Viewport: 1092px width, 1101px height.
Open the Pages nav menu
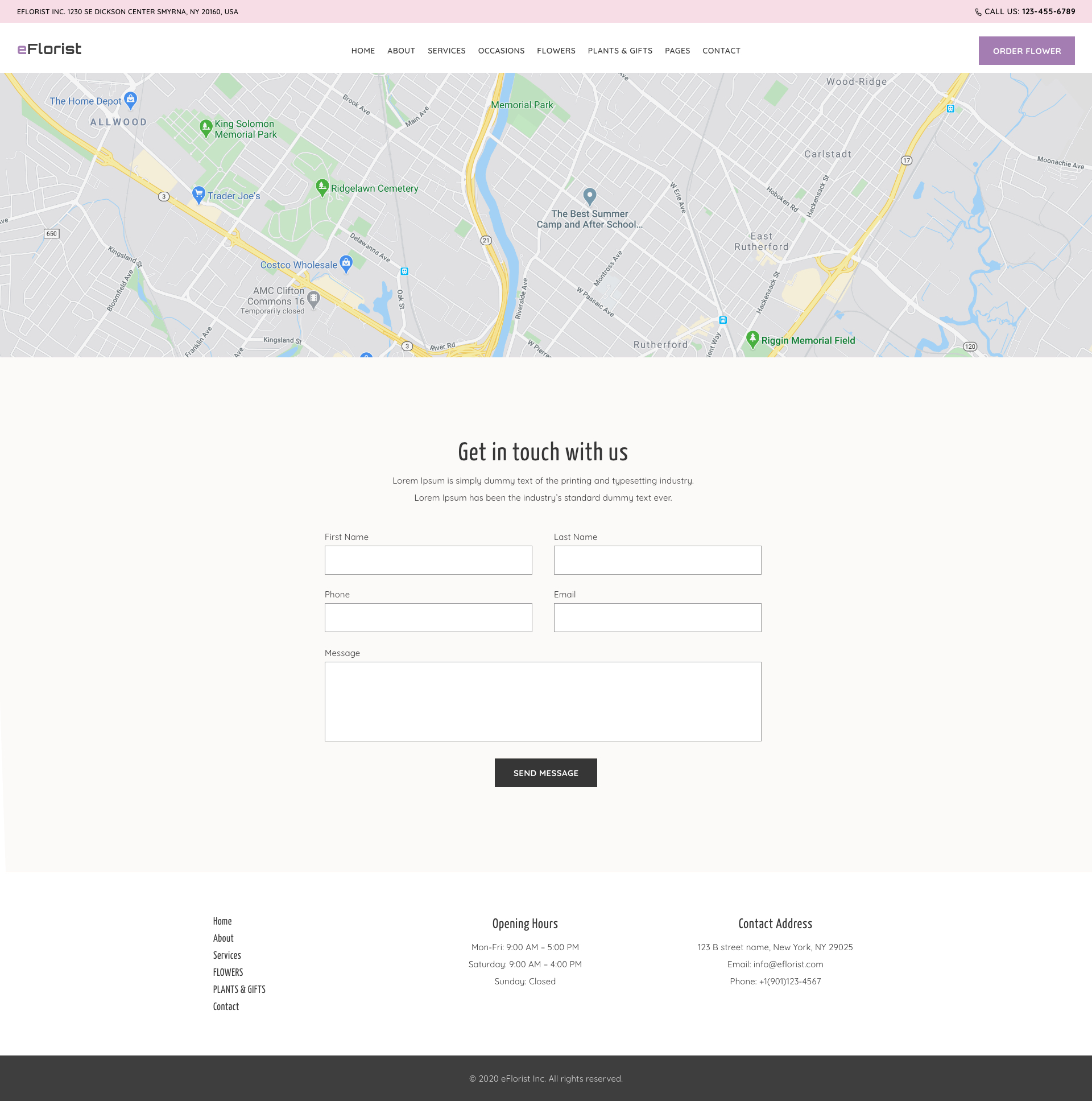click(x=677, y=51)
